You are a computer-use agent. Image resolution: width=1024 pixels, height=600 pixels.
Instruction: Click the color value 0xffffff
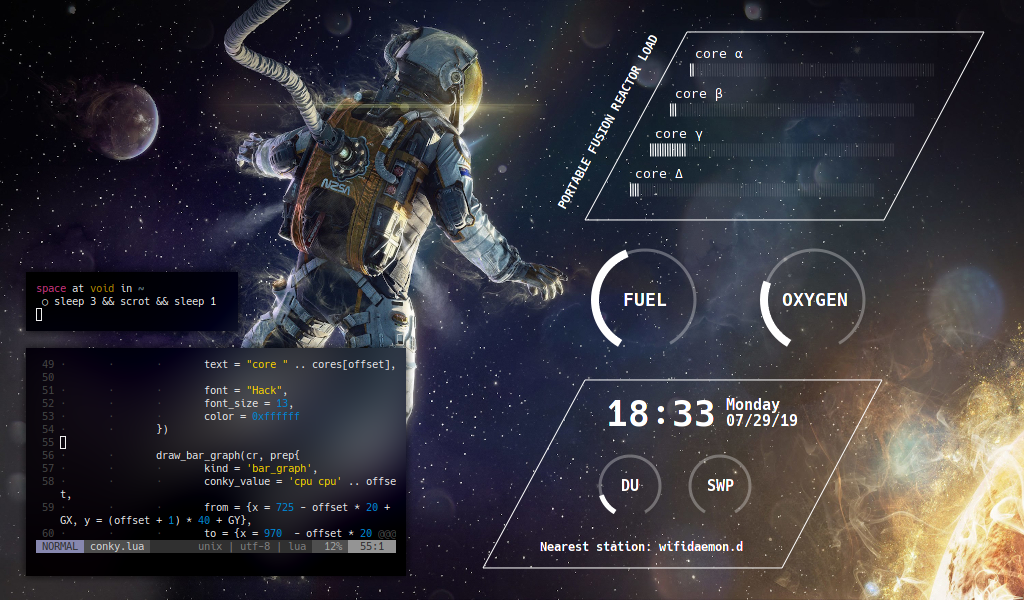tap(276, 416)
